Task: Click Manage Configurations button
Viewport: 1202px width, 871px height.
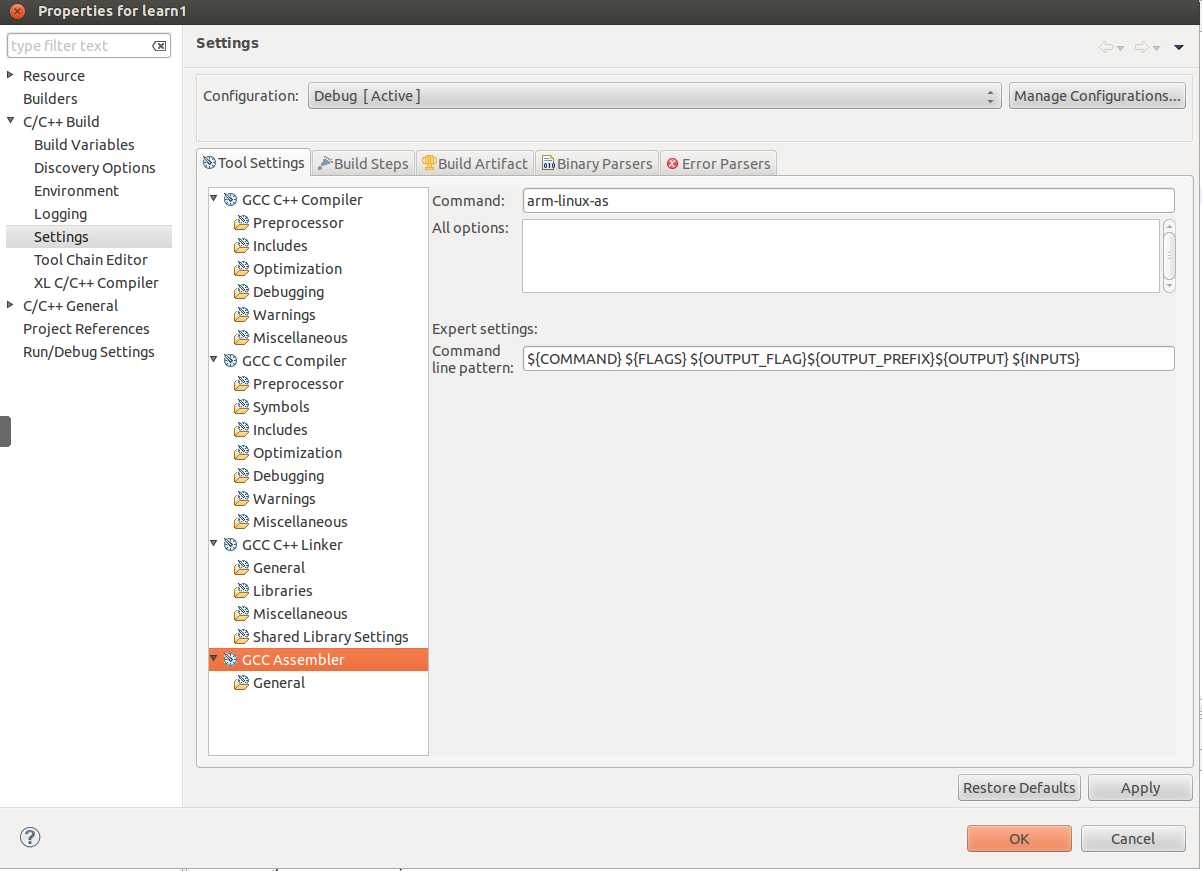Action: click(x=1097, y=96)
